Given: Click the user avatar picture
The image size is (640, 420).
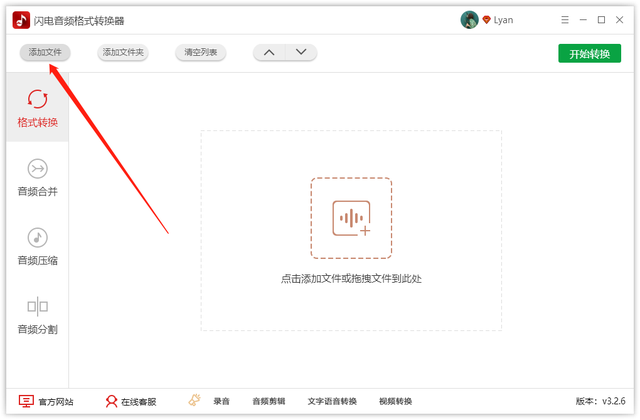Looking at the screenshot, I should click(469, 20).
